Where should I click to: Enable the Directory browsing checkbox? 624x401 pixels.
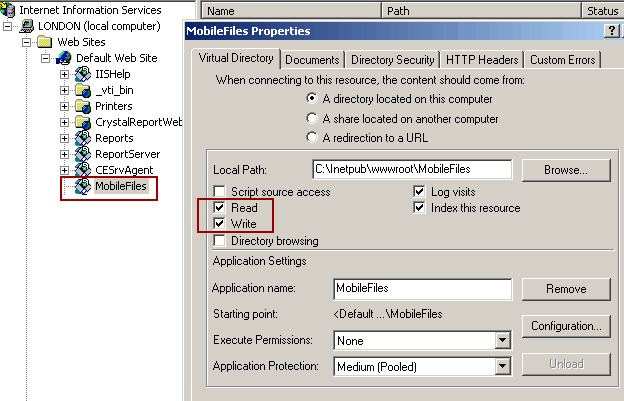(220, 241)
